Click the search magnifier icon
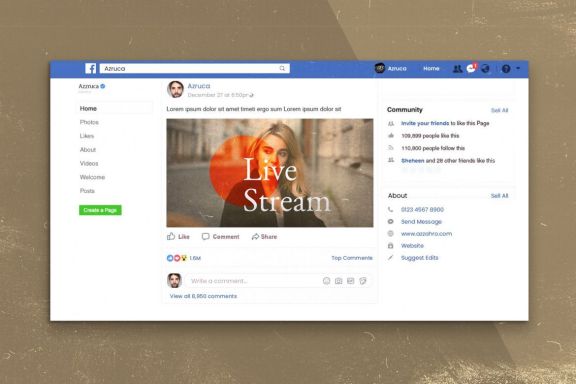This screenshot has height=384, width=576. tap(282, 68)
